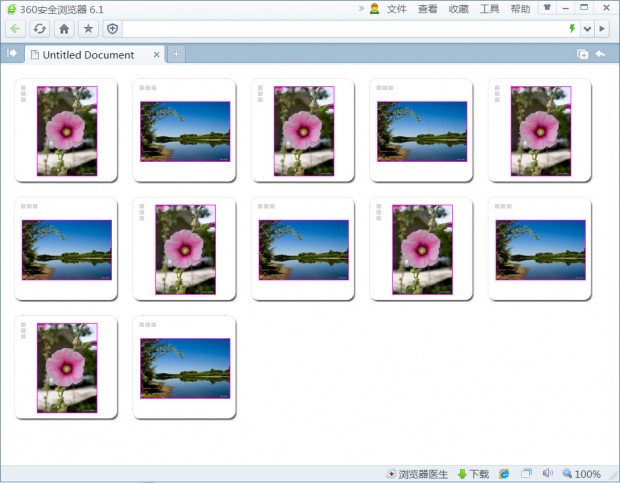Select middle flower thumbnail in top row
Screen dimensions: 620x483
(304, 131)
